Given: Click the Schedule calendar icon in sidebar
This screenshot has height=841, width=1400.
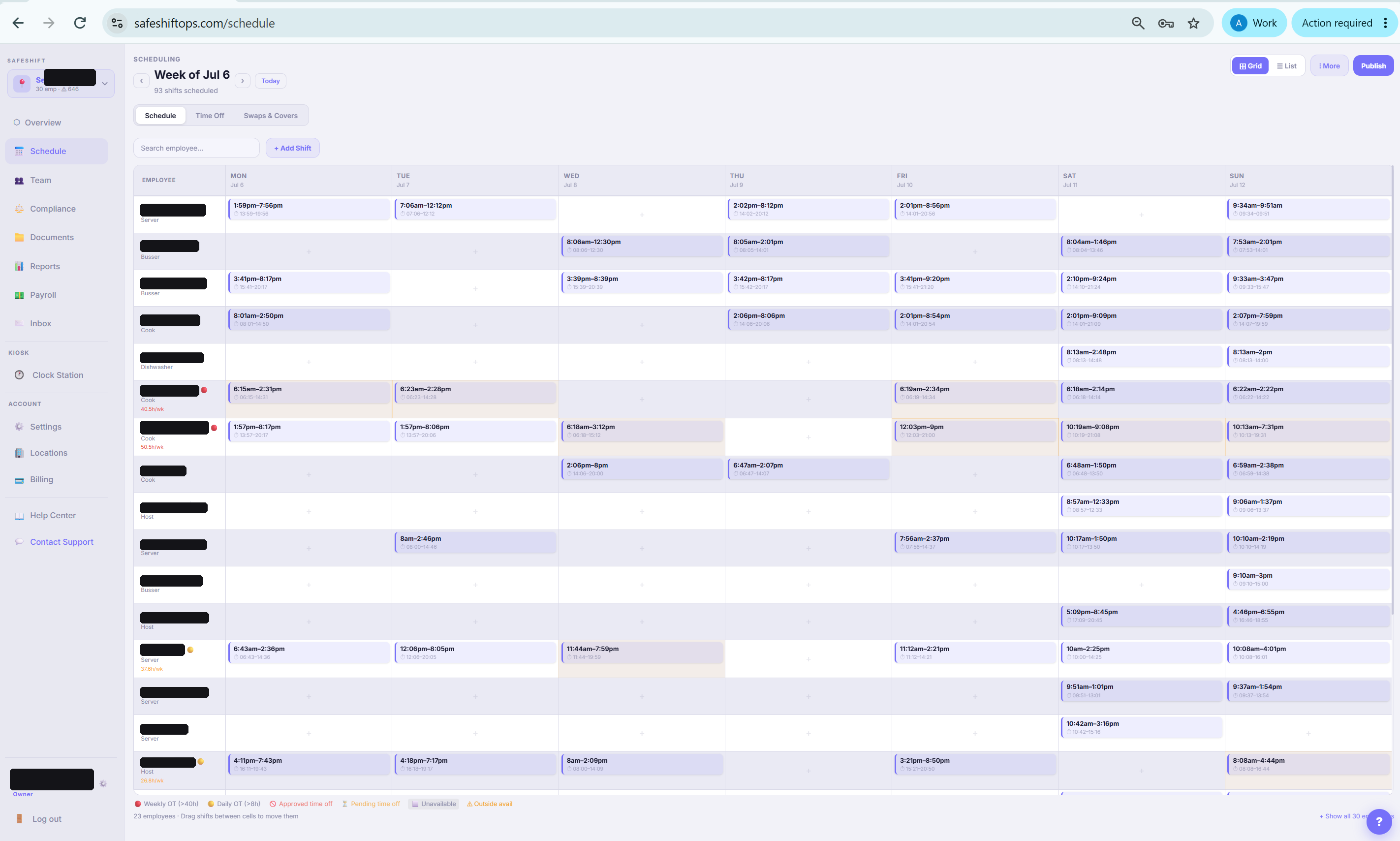Looking at the screenshot, I should click(19, 151).
